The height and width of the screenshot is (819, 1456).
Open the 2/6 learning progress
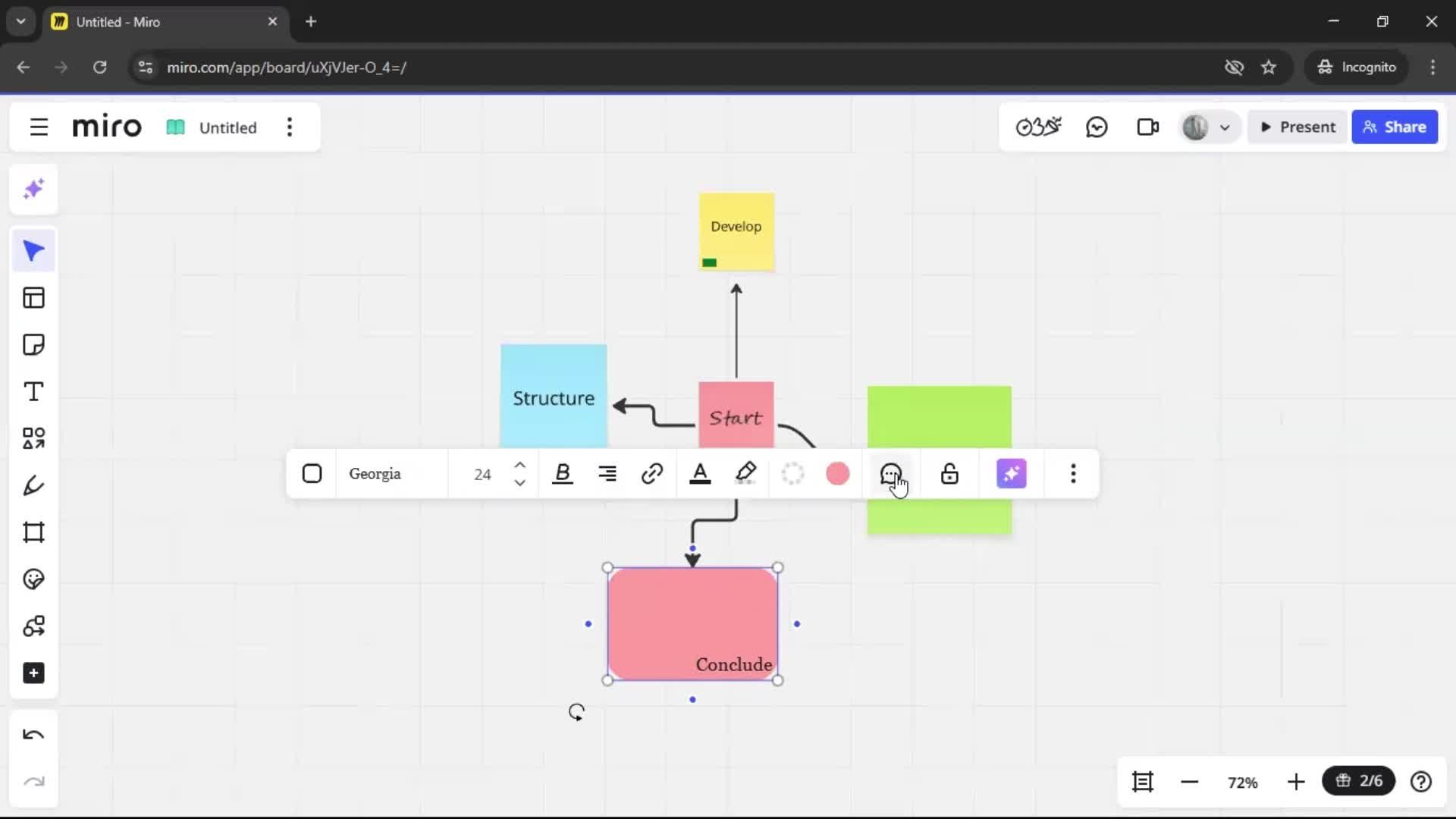[x=1358, y=781]
